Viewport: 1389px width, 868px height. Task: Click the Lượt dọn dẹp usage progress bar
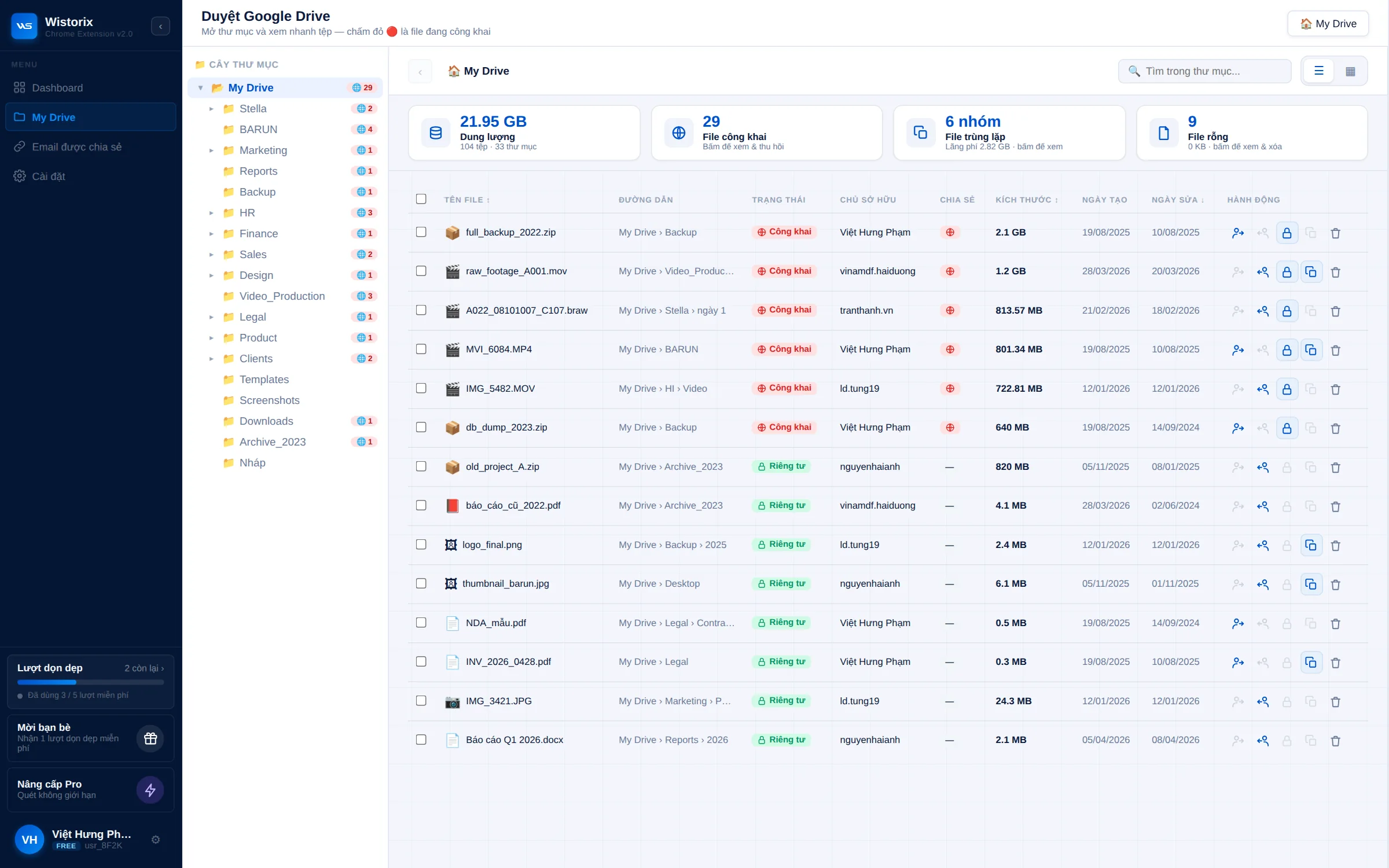[91, 682]
